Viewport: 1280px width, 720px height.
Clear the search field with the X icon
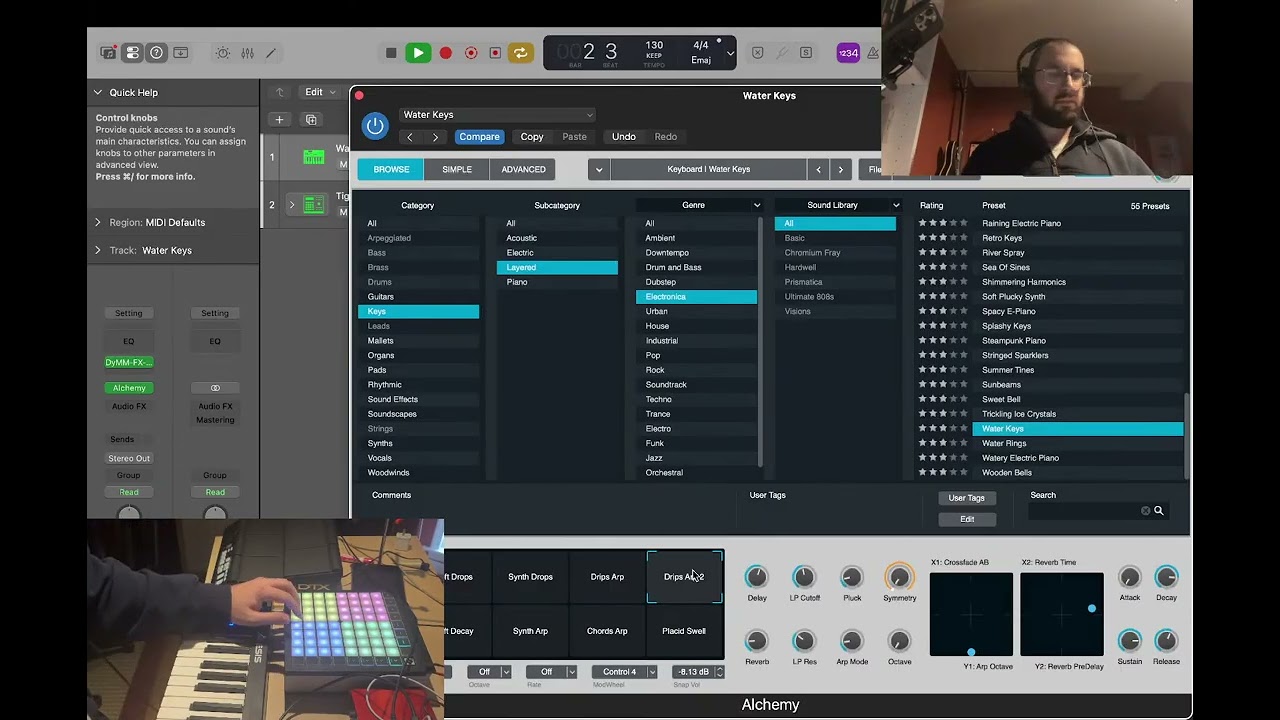pyautogui.click(x=1146, y=511)
